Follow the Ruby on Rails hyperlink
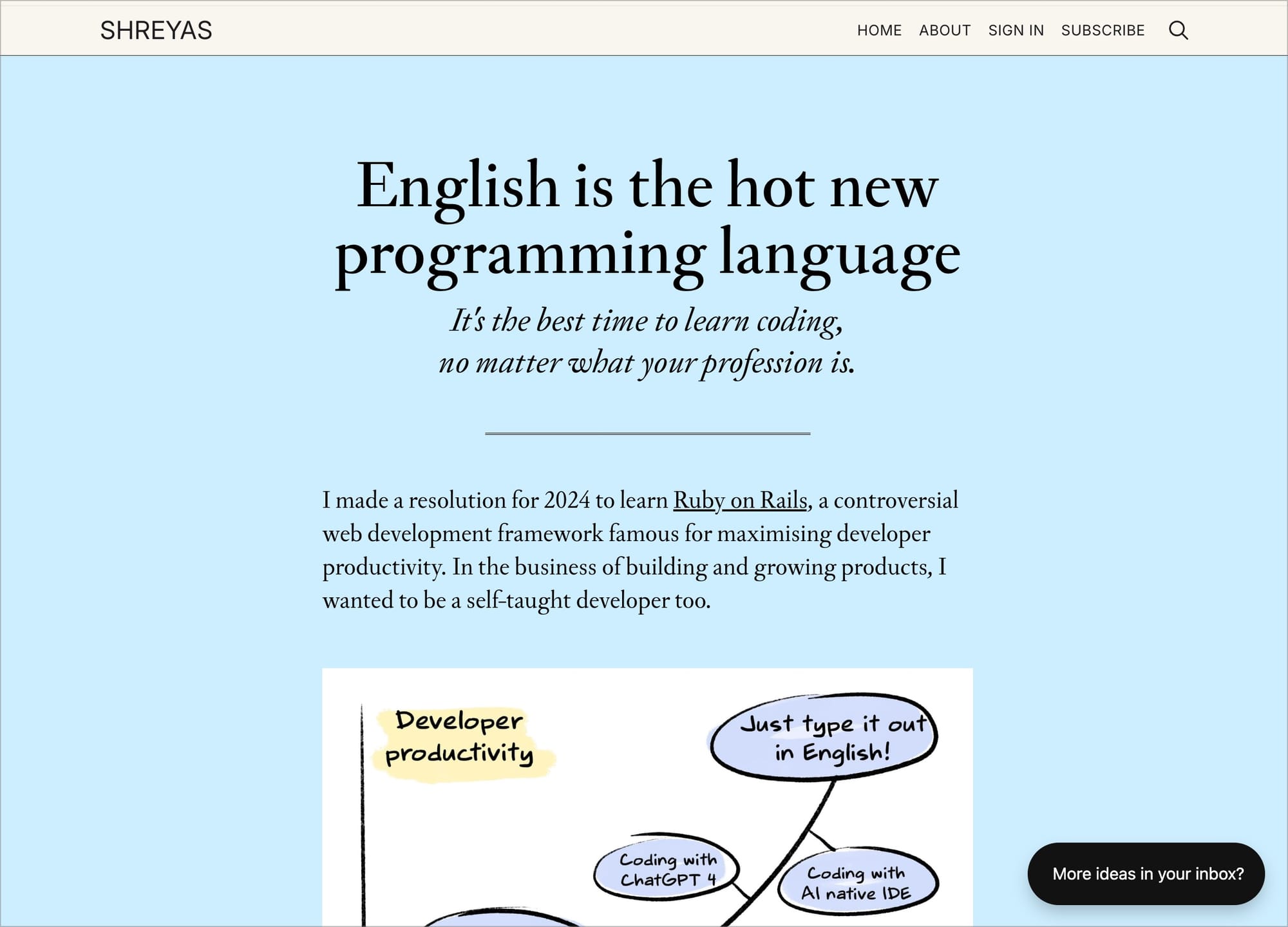Screen dimensions: 1288x927 point(739,501)
